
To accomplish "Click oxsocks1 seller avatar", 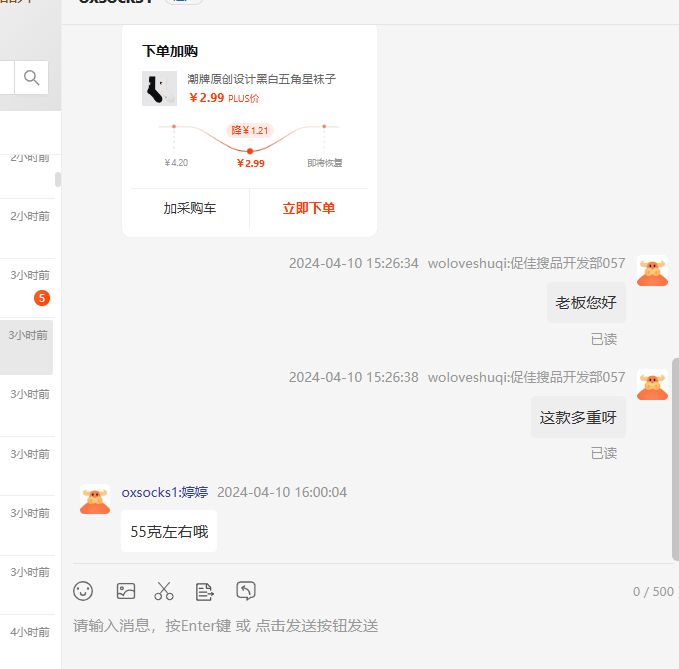I will [x=95, y=500].
